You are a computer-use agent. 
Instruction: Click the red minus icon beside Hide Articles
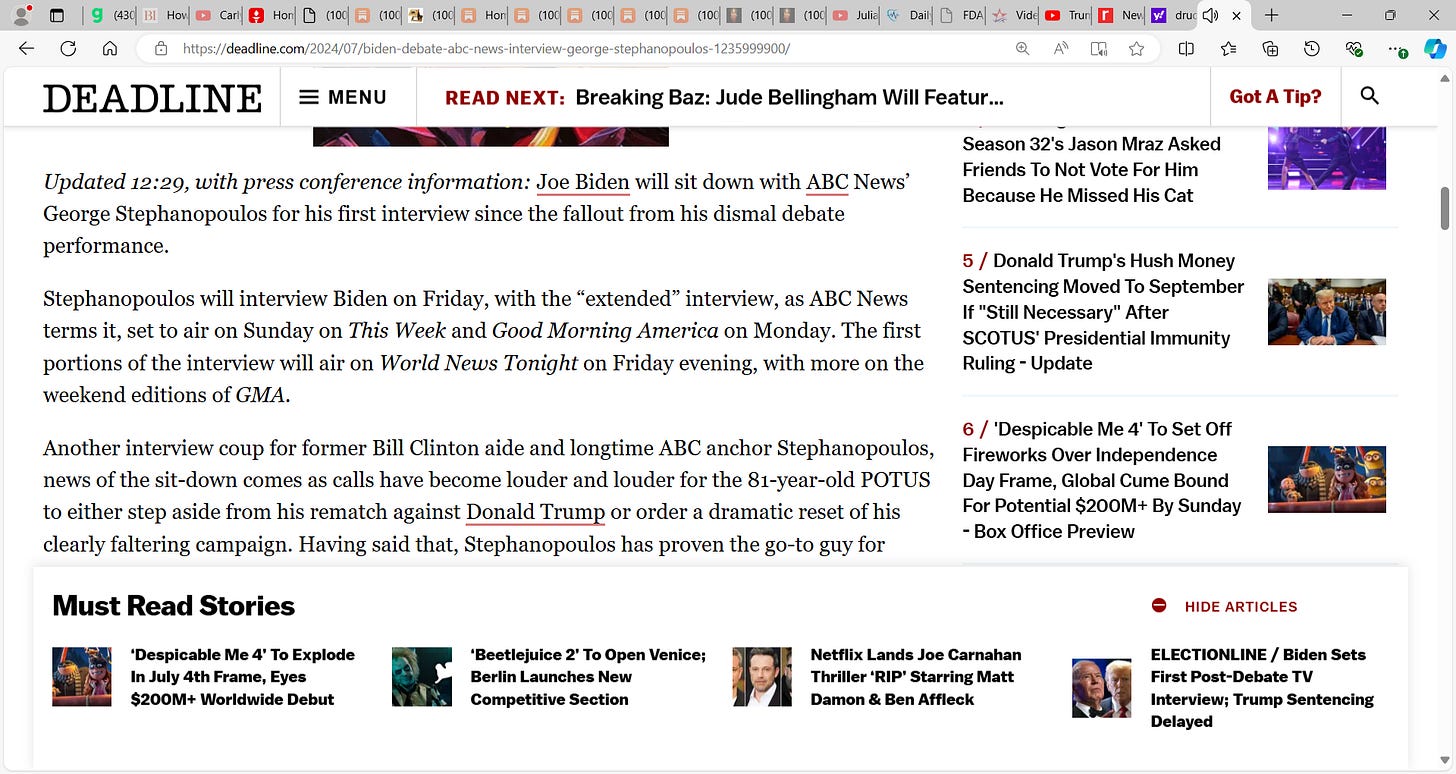tap(1159, 606)
